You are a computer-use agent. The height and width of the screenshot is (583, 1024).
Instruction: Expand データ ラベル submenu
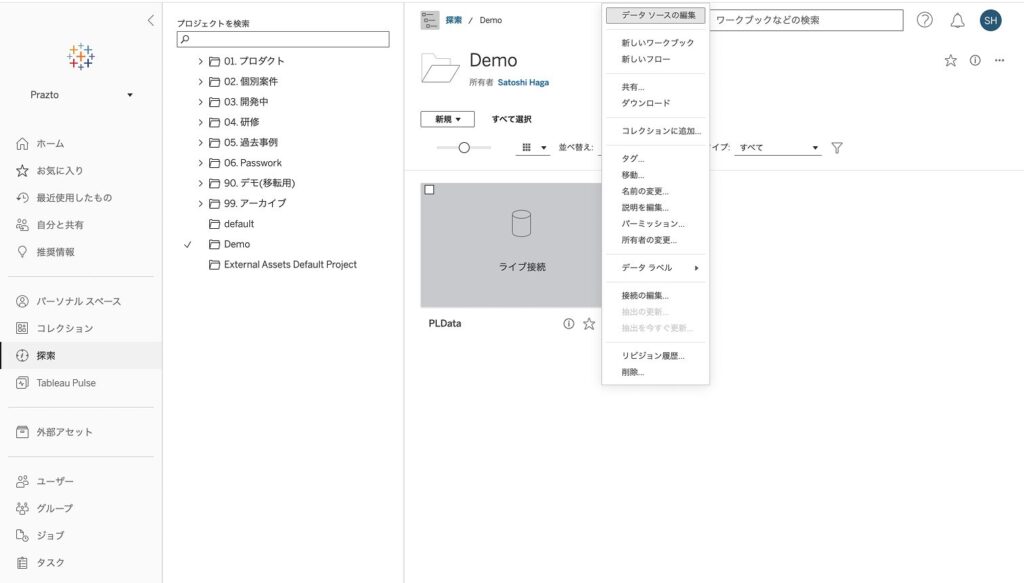coord(656,268)
